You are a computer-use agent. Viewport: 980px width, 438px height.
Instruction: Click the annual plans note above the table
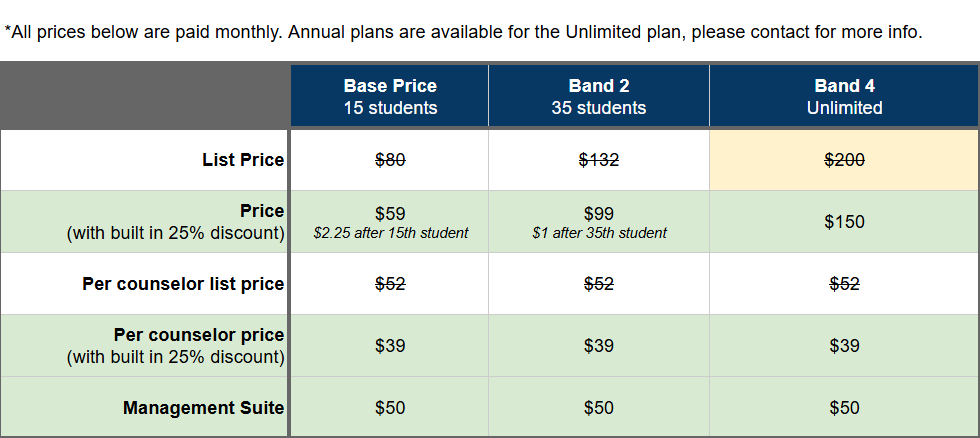463,32
